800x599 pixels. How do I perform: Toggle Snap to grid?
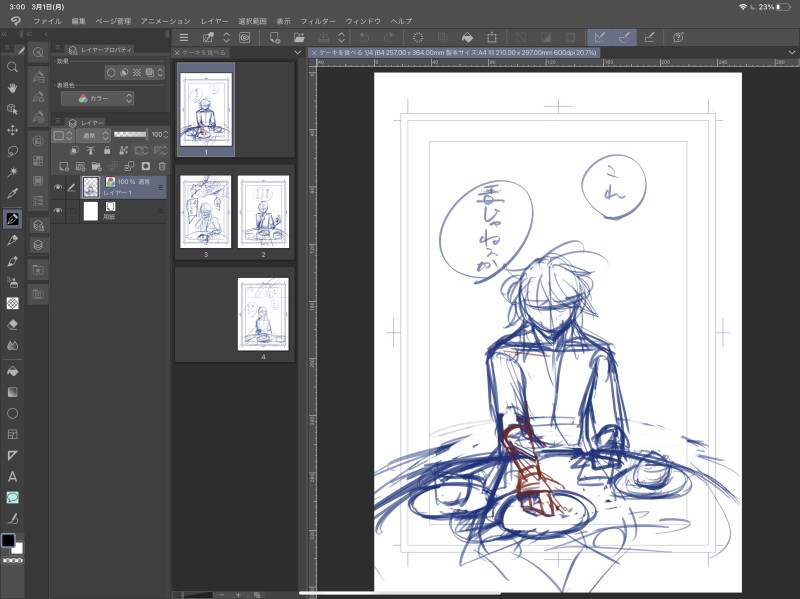click(649, 37)
